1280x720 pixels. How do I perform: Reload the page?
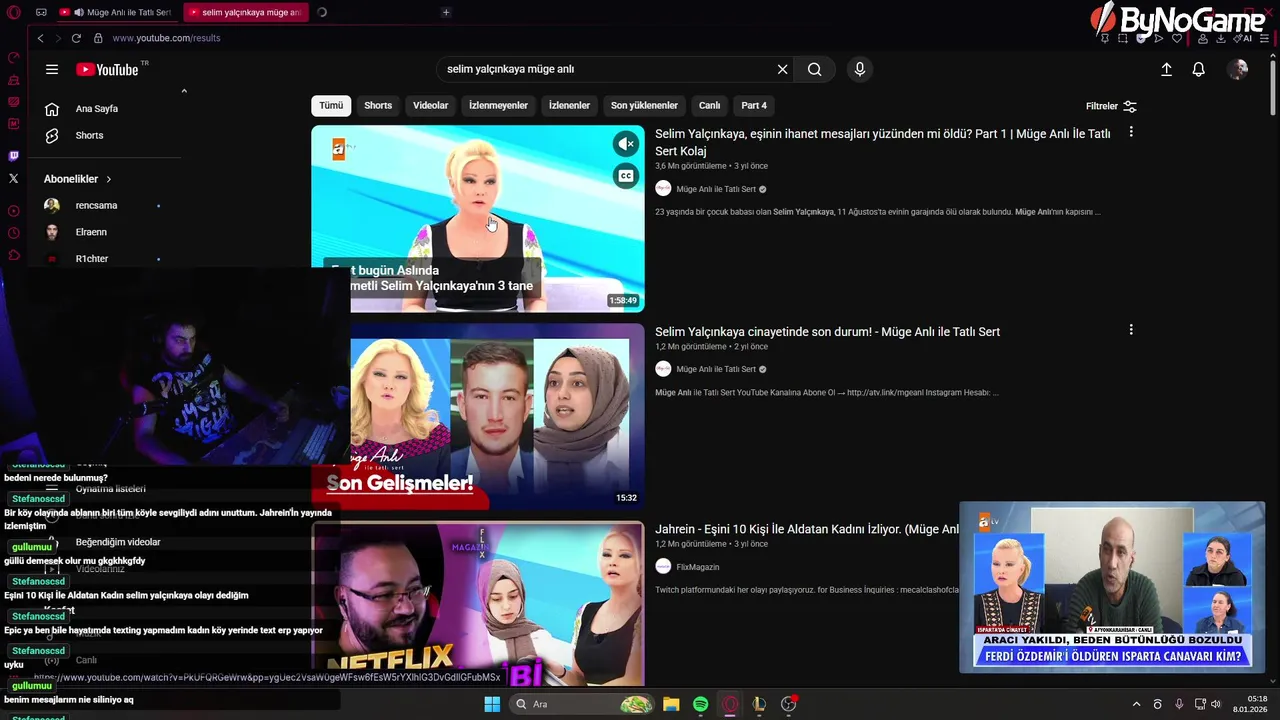pos(76,38)
